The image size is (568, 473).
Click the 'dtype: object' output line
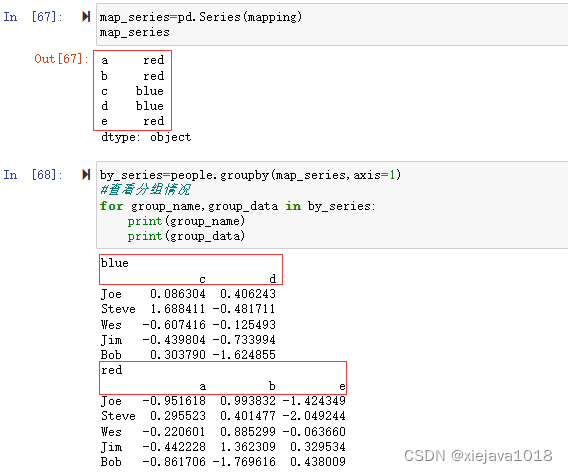[x=146, y=137]
